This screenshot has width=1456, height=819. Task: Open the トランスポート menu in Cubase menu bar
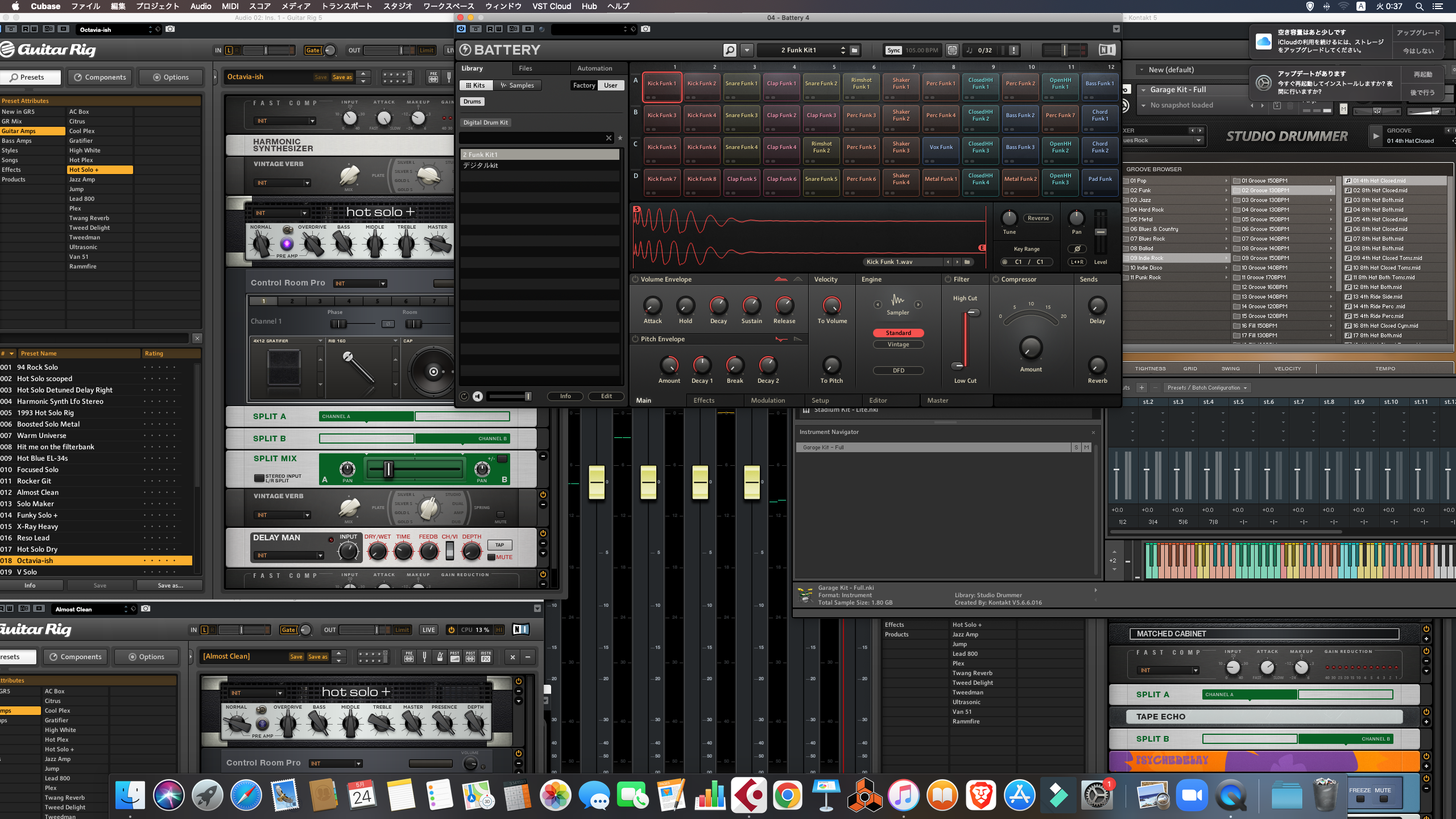[346, 6]
